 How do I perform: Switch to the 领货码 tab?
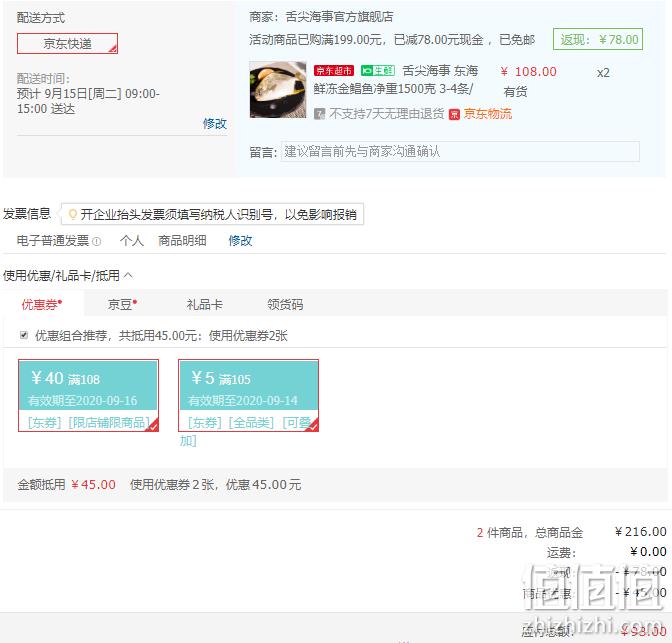point(285,304)
